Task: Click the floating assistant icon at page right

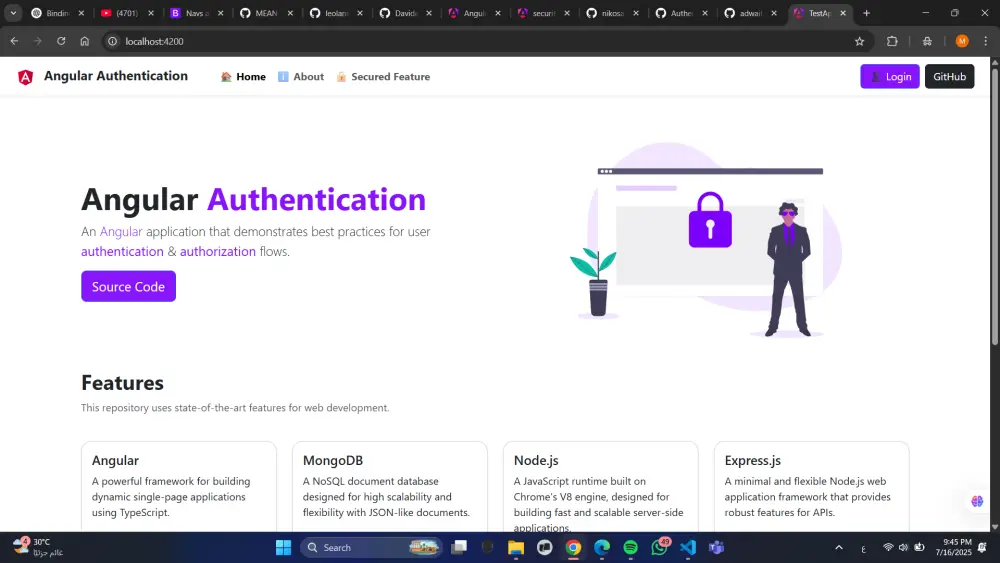Action: coord(977,501)
